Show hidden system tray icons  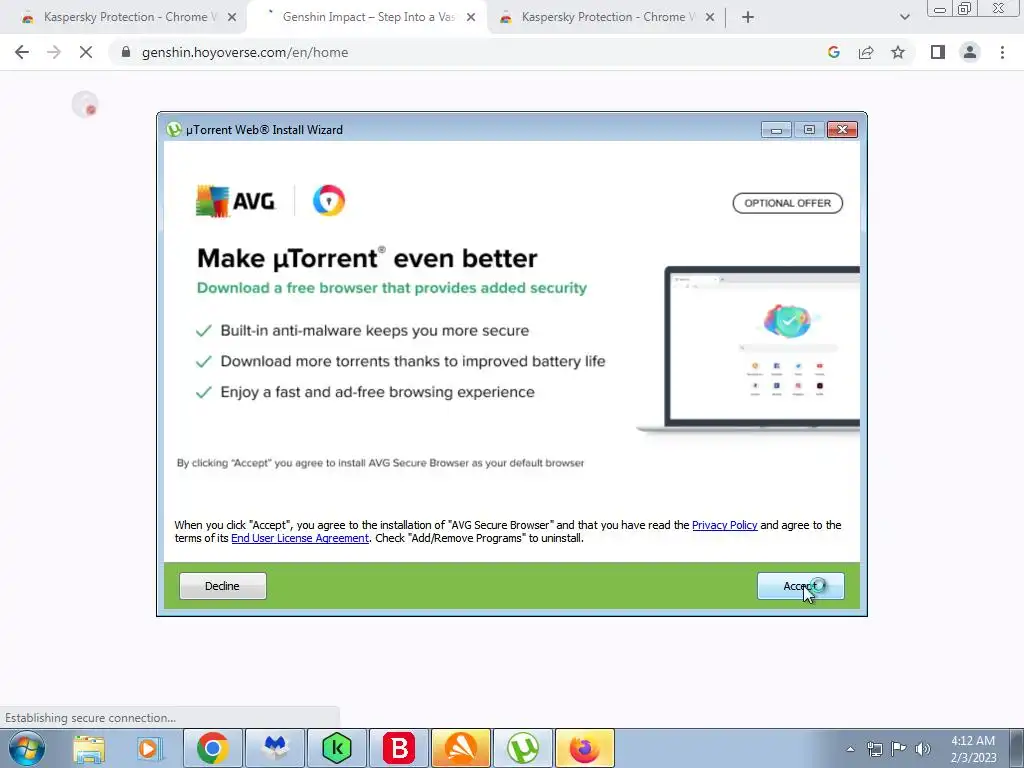(x=850, y=749)
